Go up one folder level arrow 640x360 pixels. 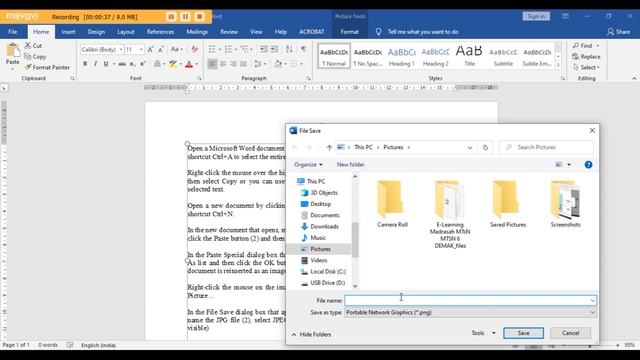[x=329, y=147]
